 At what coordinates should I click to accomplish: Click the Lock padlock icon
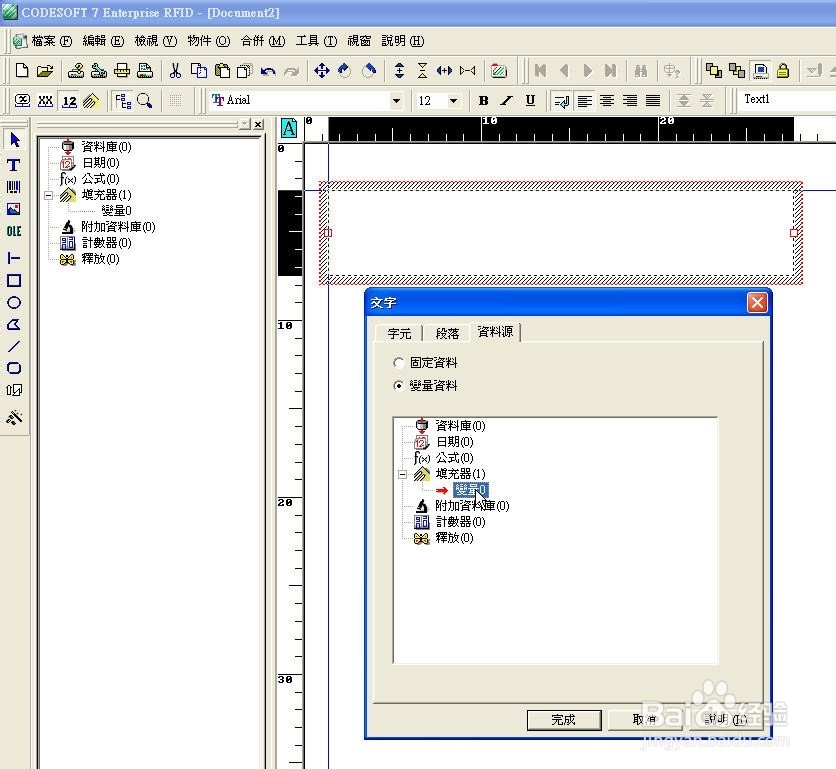783,70
